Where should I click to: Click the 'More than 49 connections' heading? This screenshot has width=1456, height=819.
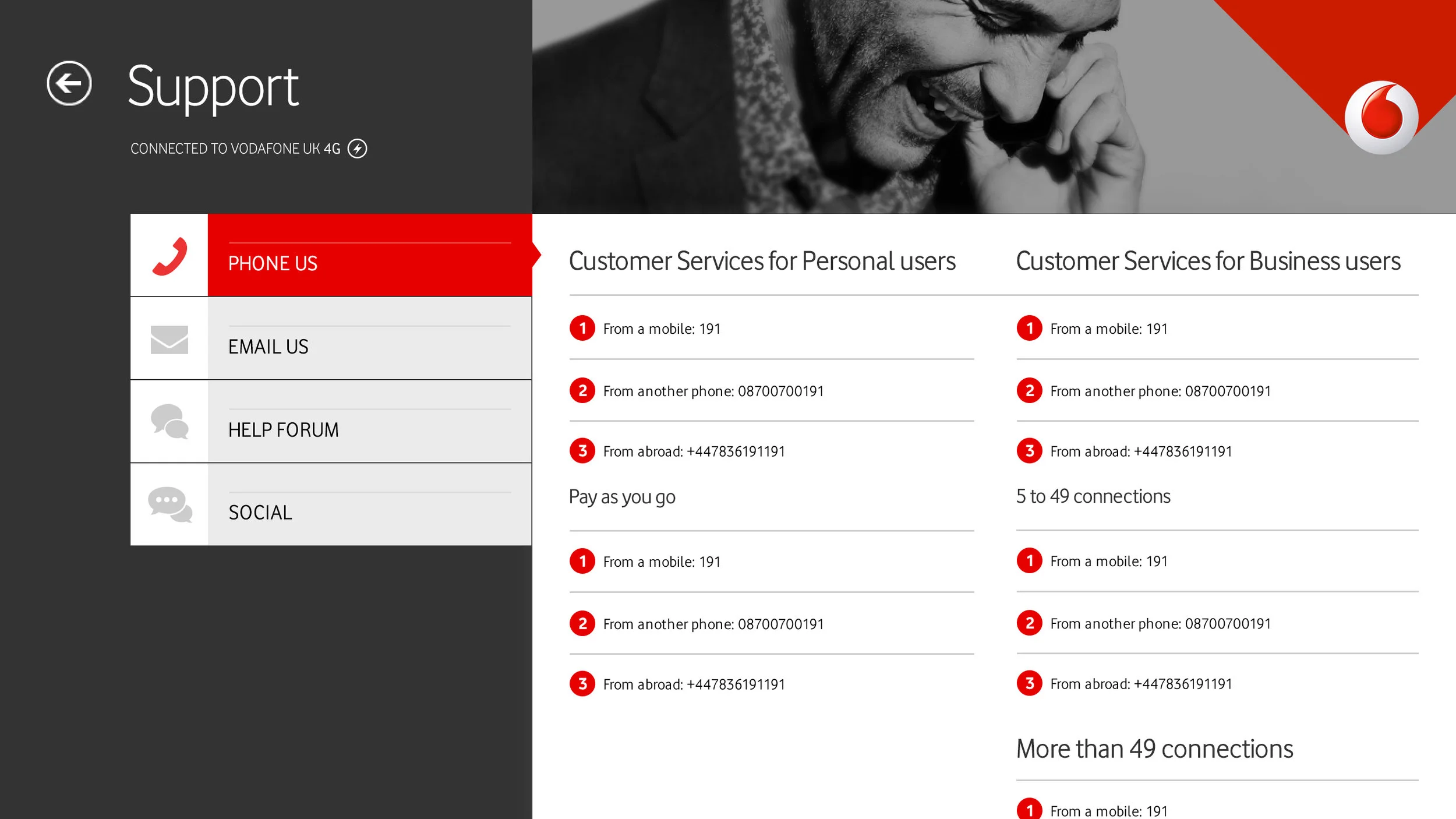[1154, 749]
